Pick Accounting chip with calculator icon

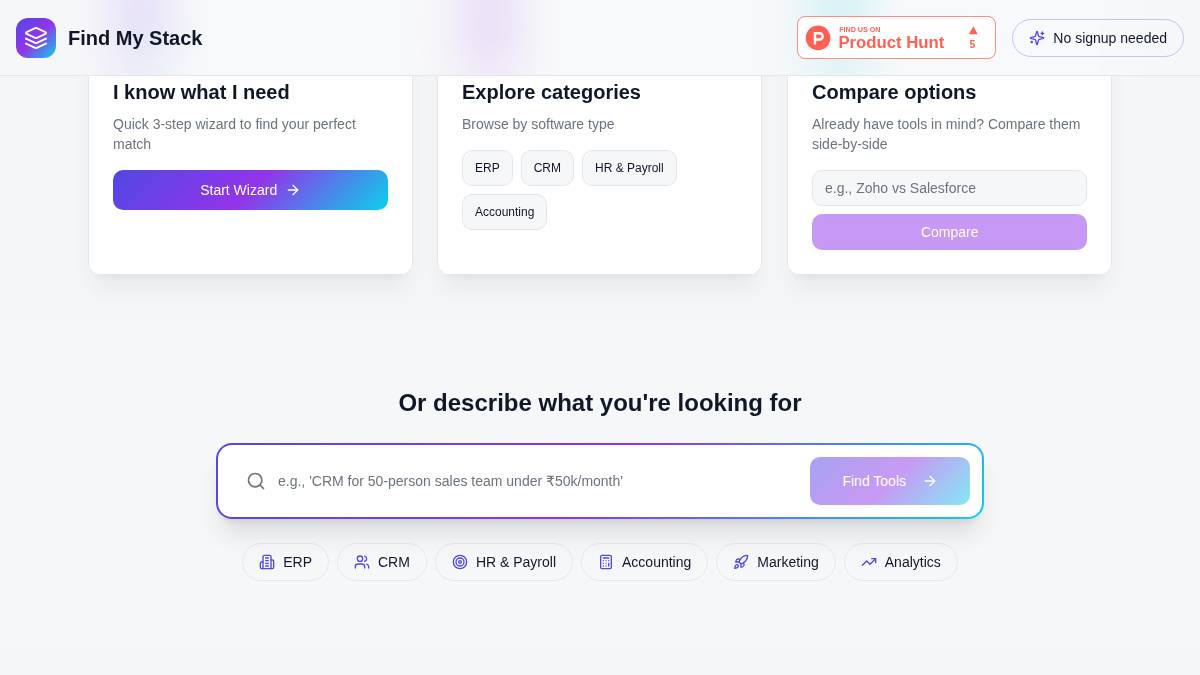click(644, 562)
